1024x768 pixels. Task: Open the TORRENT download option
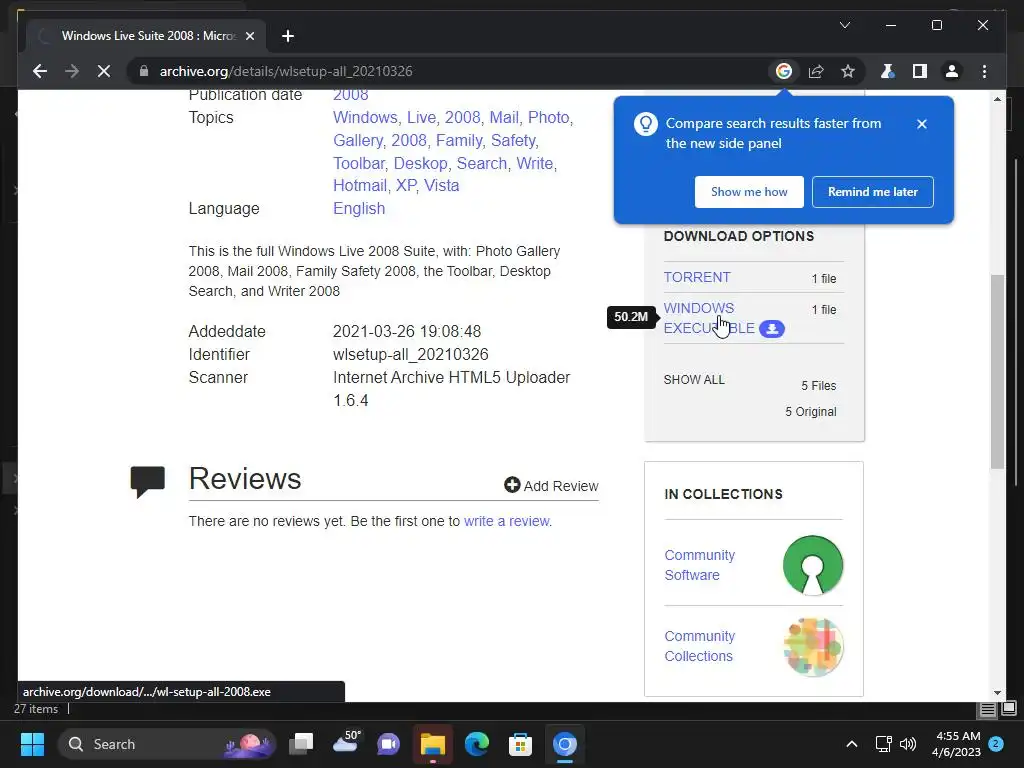pyautogui.click(x=697, y=277)
